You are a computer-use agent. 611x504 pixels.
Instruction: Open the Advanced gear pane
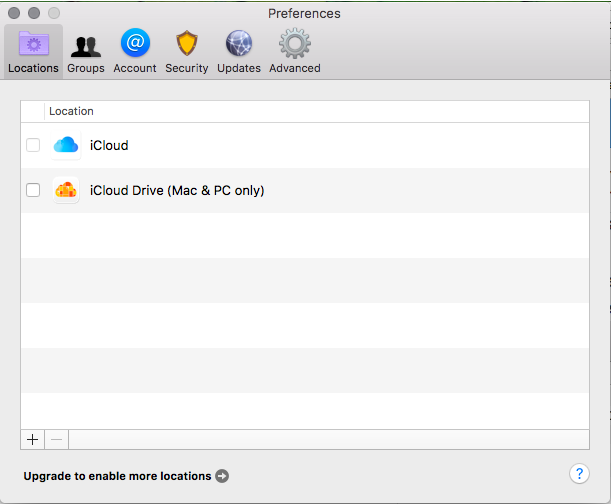point(295,52)
